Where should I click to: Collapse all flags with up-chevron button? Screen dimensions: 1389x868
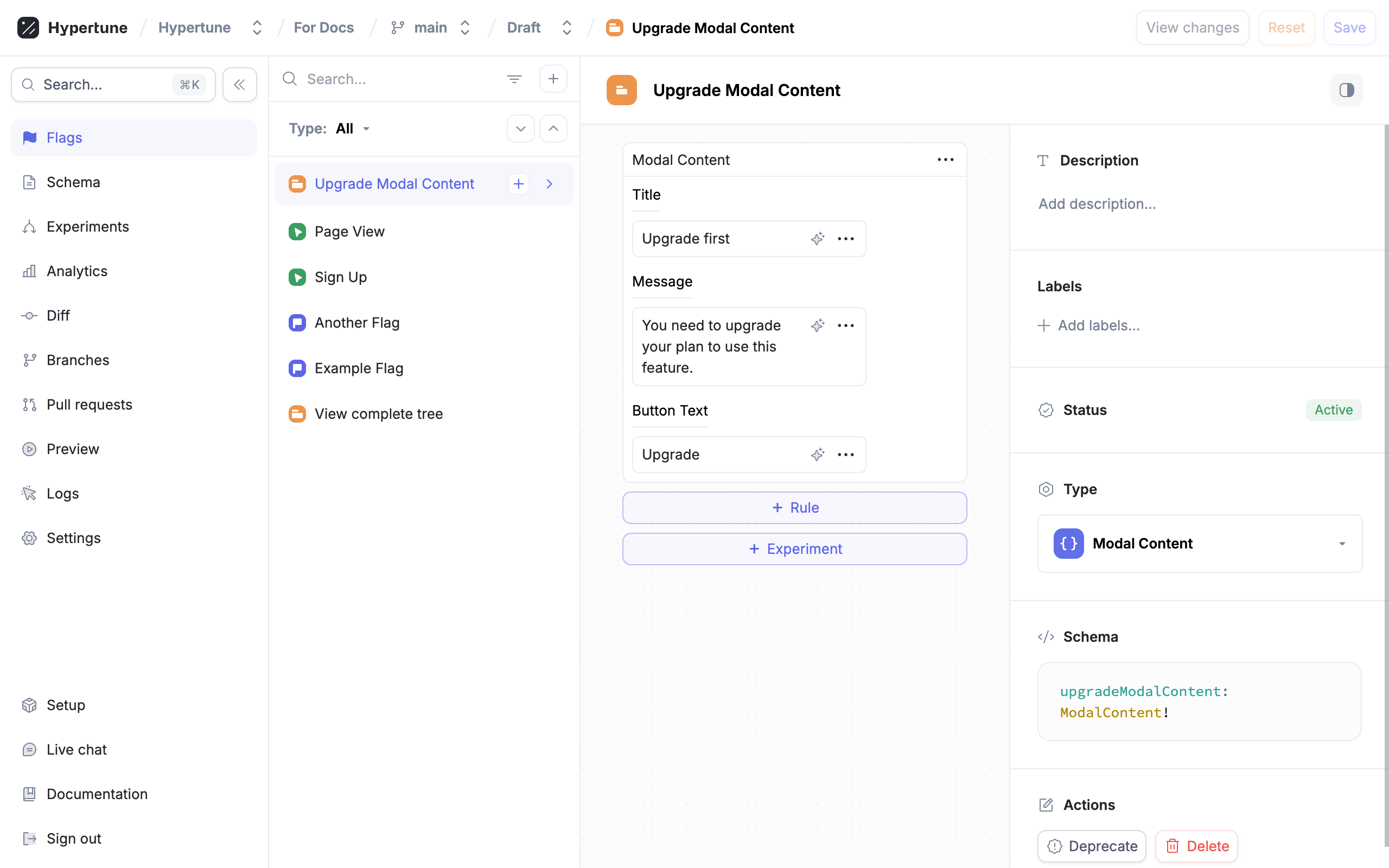(x=553, y=129)
